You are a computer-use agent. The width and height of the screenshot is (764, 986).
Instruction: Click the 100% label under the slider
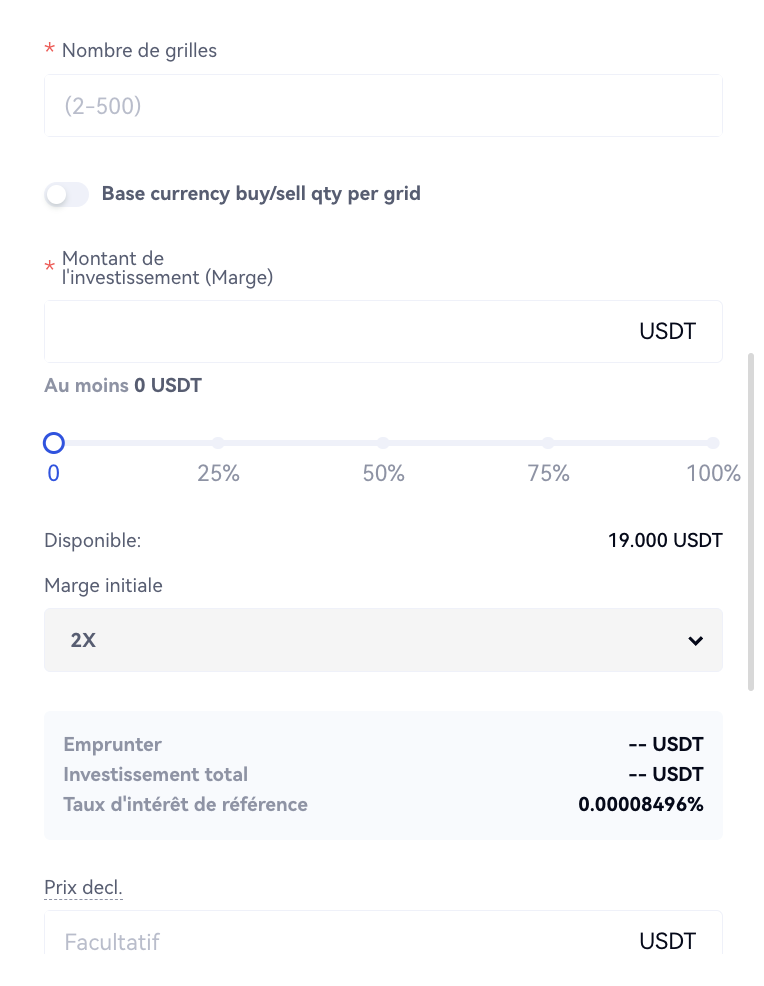point(713,474)
